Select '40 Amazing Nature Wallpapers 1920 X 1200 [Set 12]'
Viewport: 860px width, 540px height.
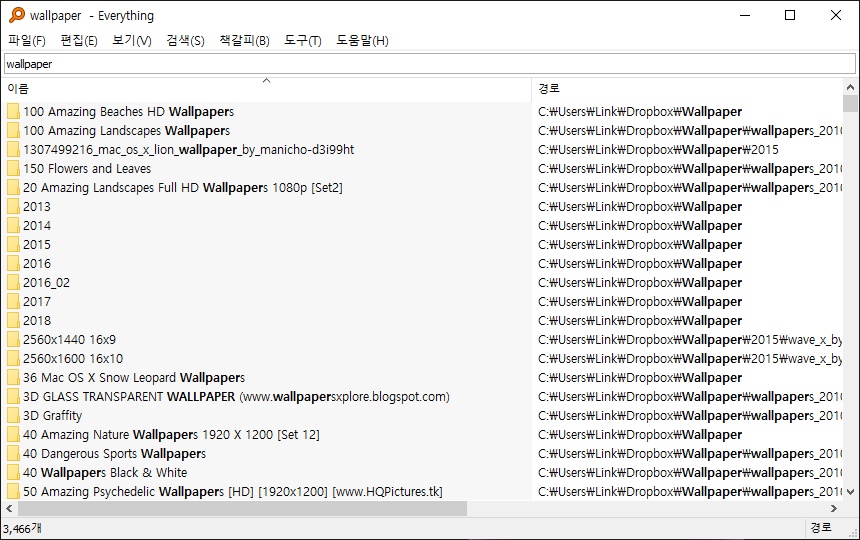tap(171, 435)
